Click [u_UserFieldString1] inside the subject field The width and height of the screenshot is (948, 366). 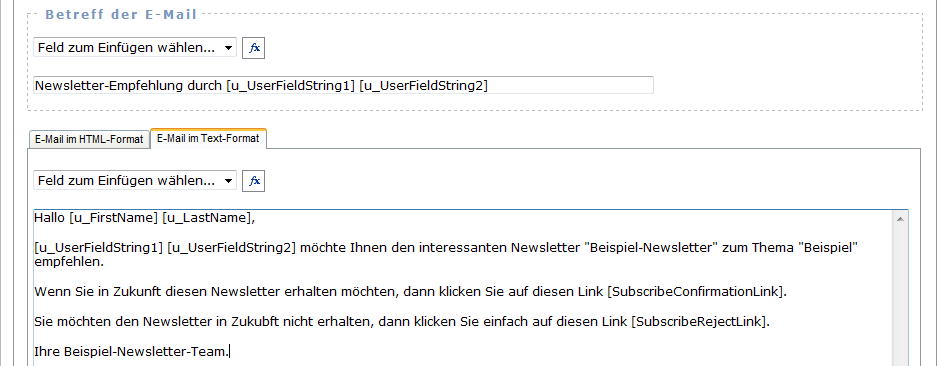(290, 86)
